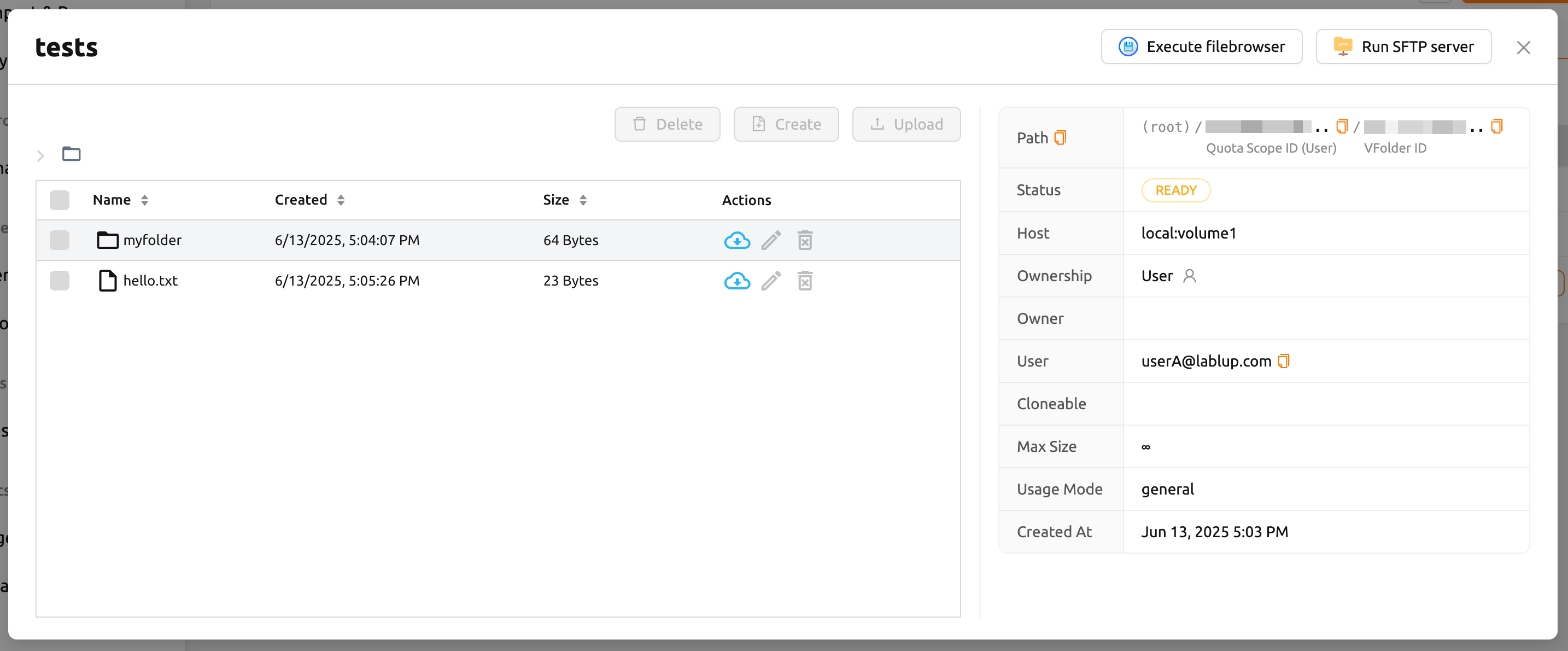Viewport: 1568px width, 651px height.
Task: Copy the userA@lablup.com email
Action: pos(1283,361)
